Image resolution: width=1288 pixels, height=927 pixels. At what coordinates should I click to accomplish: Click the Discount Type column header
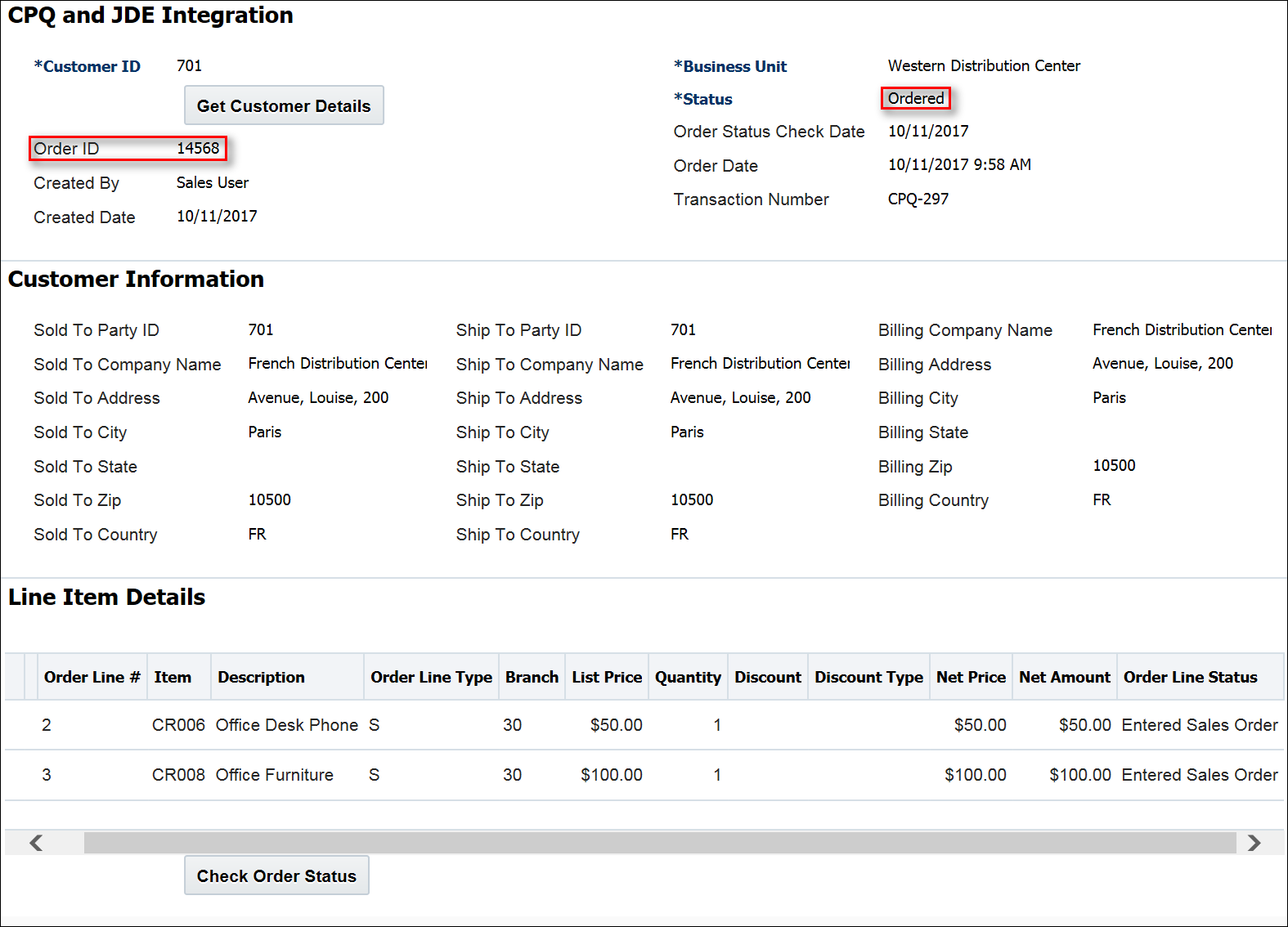868,677
